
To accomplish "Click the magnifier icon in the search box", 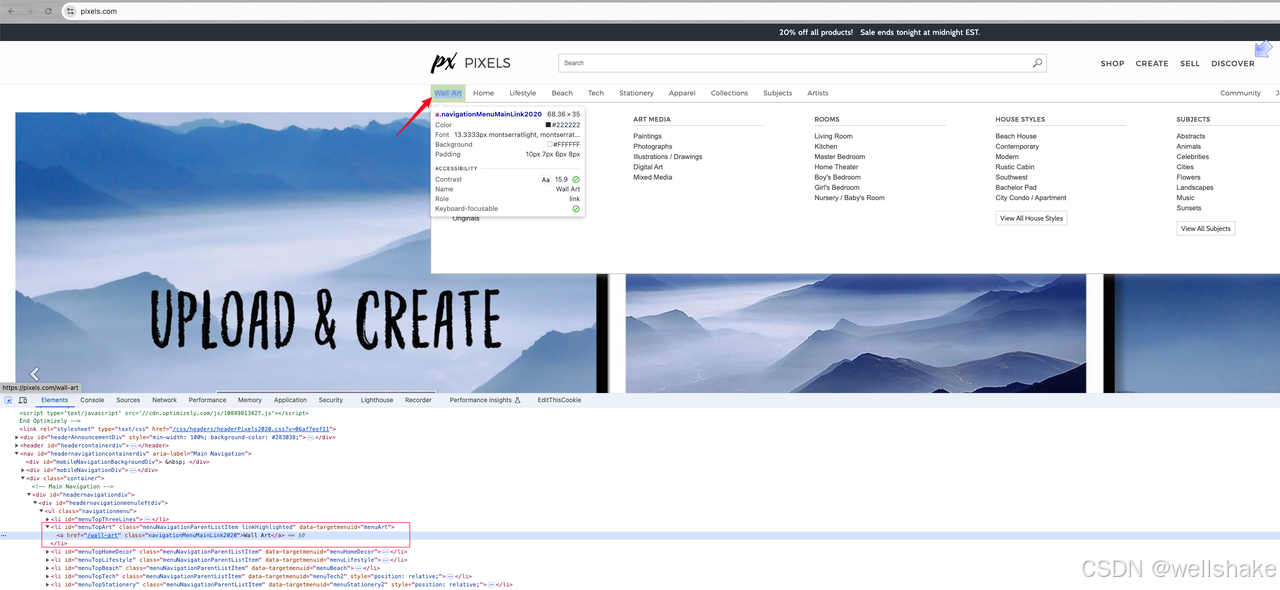I will pos(1037,62).
